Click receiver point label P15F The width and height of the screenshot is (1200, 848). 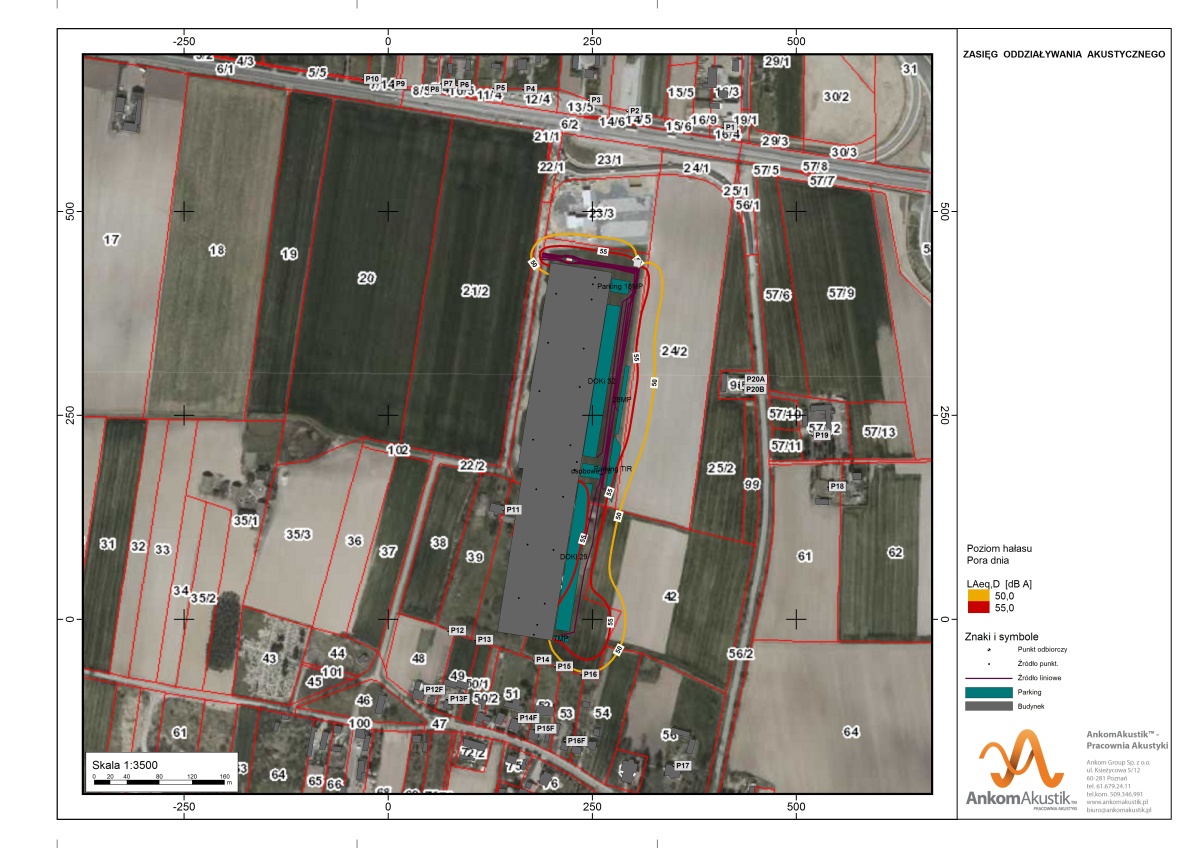click(x=545, y=729)
